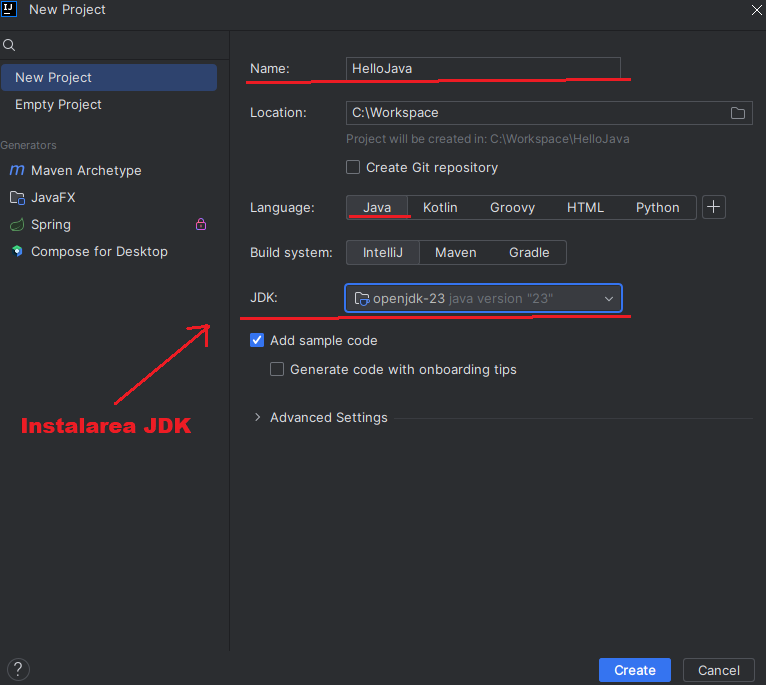Click the Location: label
The height and width of the screenshot is (685, 766).
tap(278, 113)
